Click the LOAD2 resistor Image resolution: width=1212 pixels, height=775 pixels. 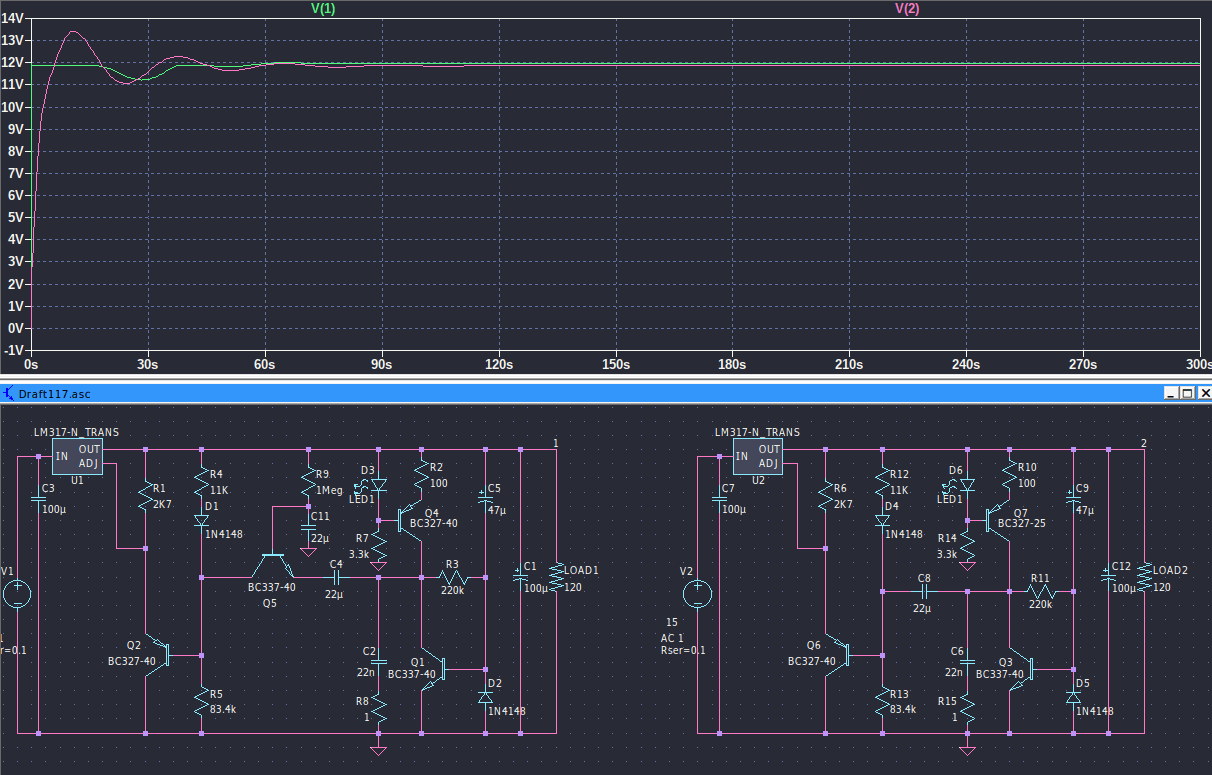tap(1144, 579)
